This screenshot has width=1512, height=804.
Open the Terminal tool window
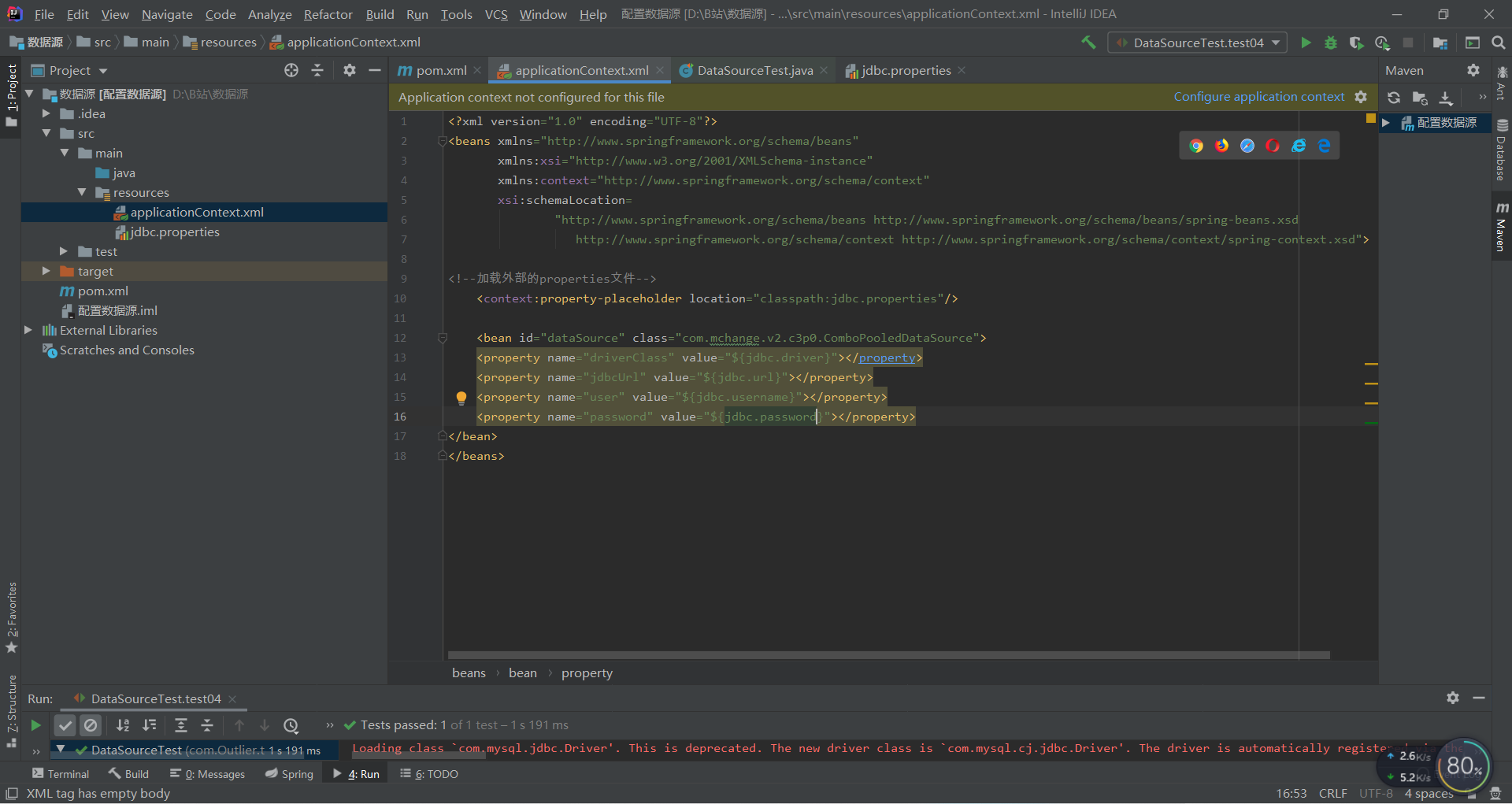(61, 774)
